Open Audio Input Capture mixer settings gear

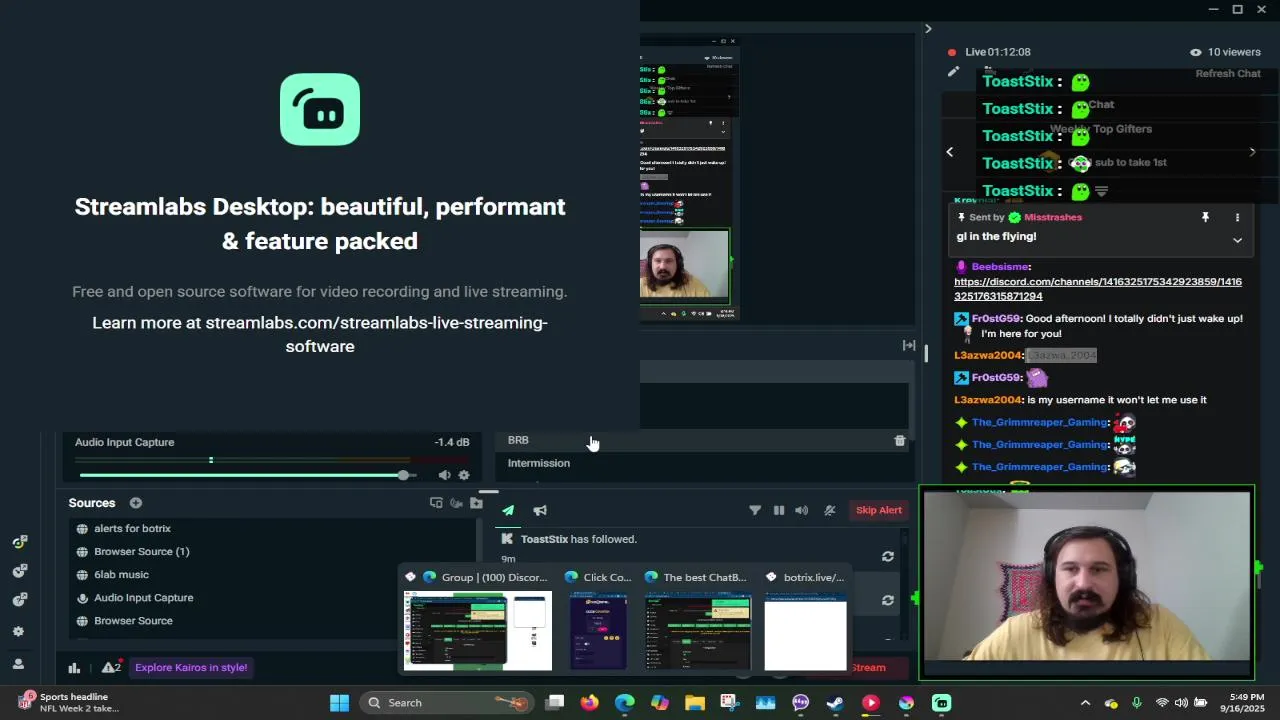464,475
